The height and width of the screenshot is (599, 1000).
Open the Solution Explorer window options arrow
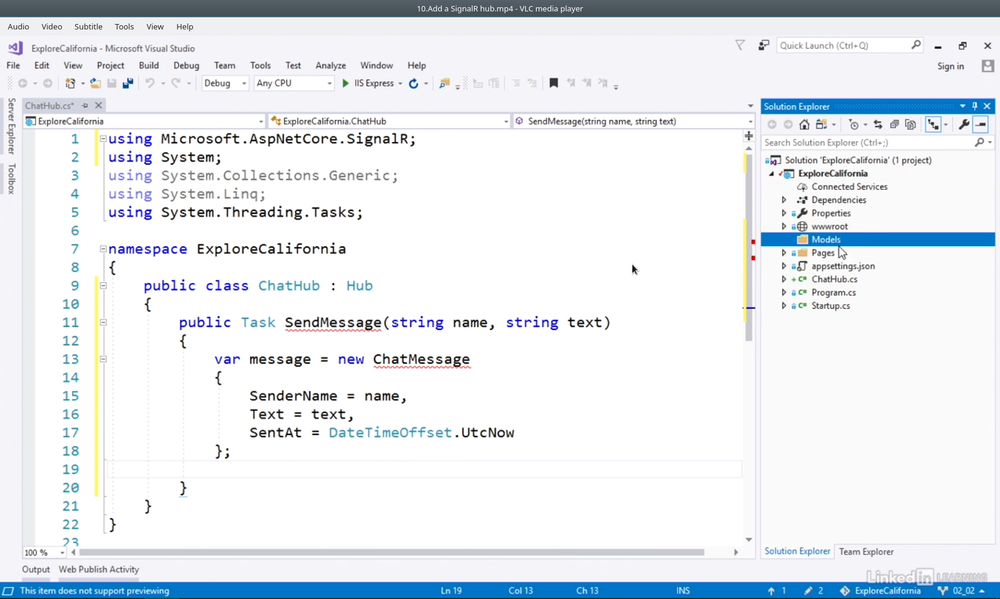[962, 107]
